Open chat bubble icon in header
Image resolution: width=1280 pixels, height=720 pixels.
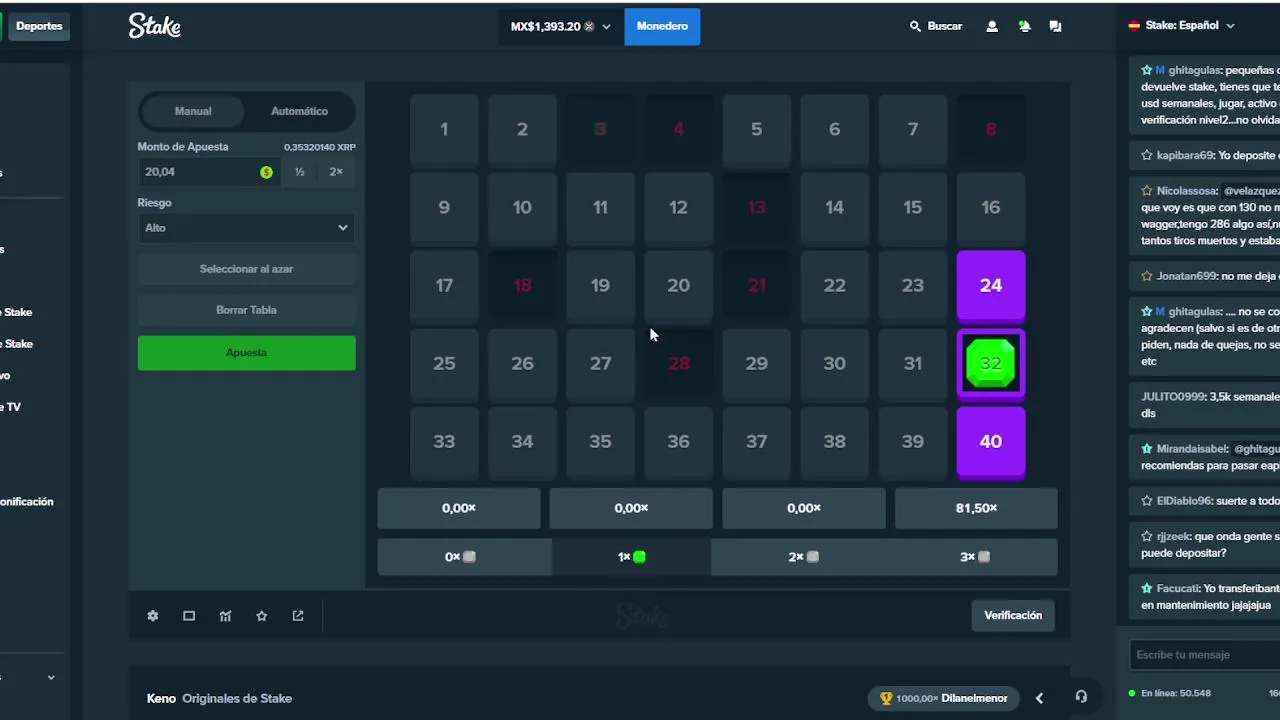1055,27
